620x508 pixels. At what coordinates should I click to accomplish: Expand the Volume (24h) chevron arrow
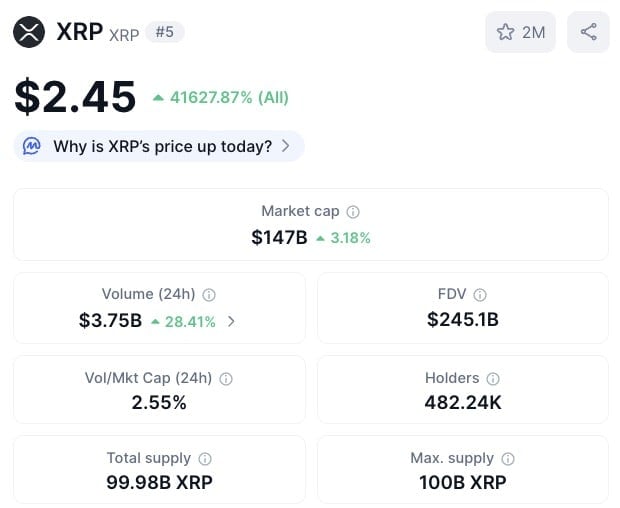coord(232,321)
